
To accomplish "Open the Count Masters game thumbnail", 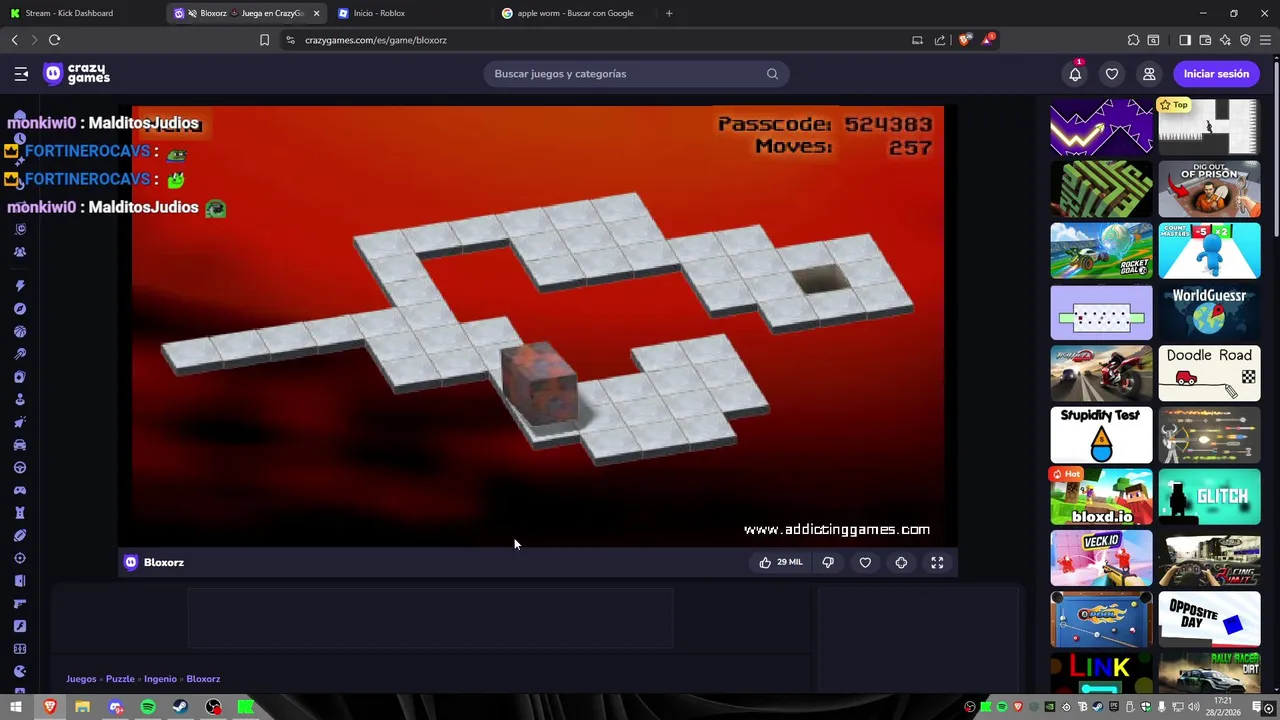I will coord(1209,251).
